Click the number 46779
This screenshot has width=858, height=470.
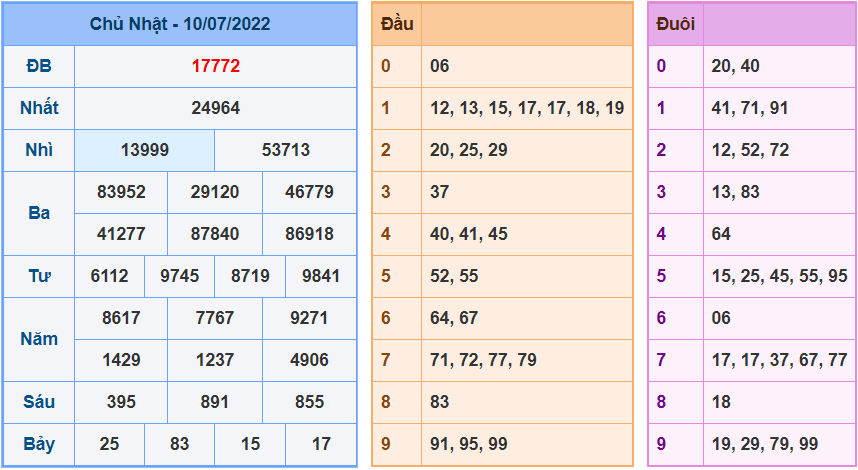click(x=309, y=192)
